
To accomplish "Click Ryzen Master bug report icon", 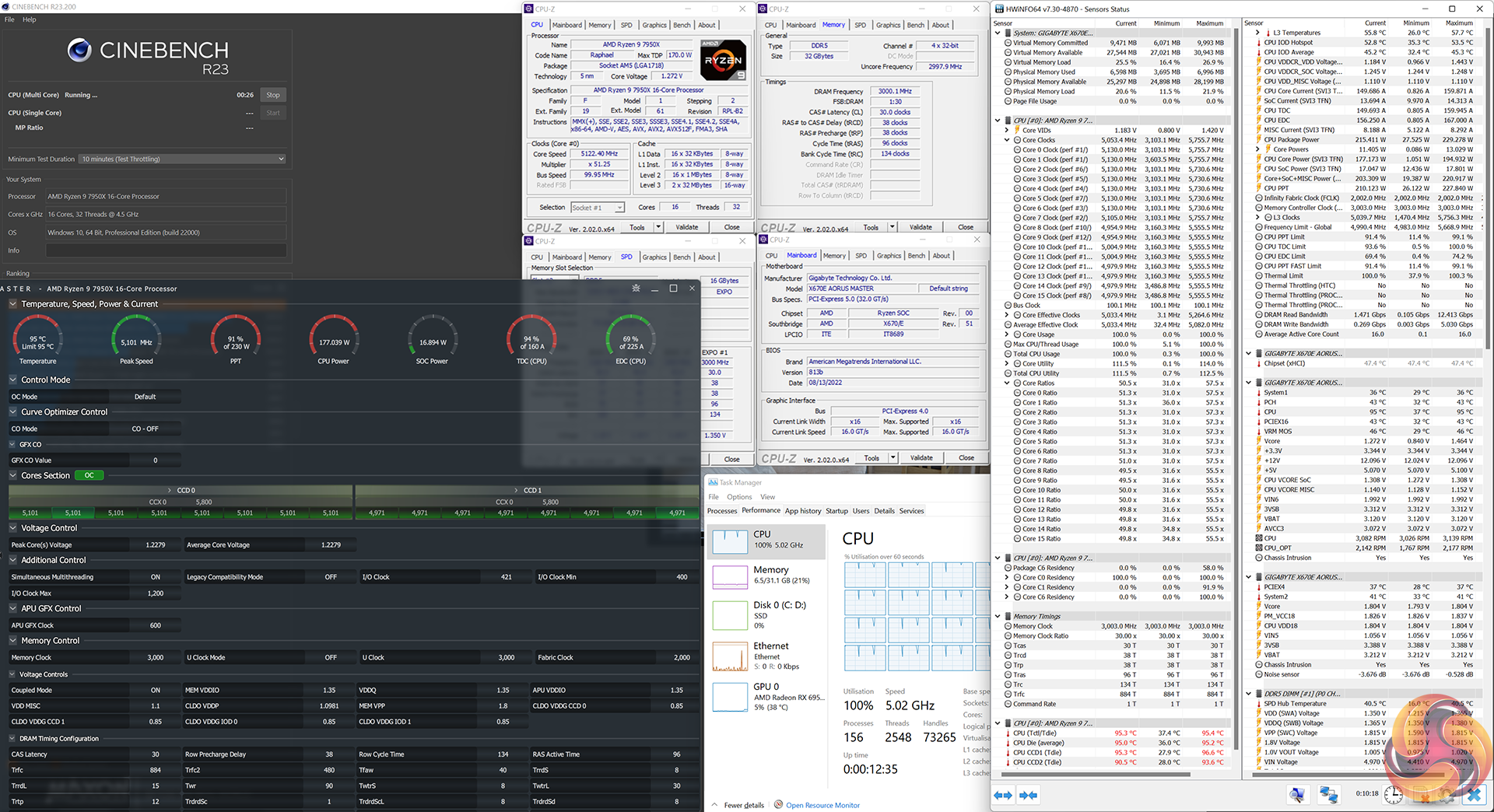I will (636, 289).
